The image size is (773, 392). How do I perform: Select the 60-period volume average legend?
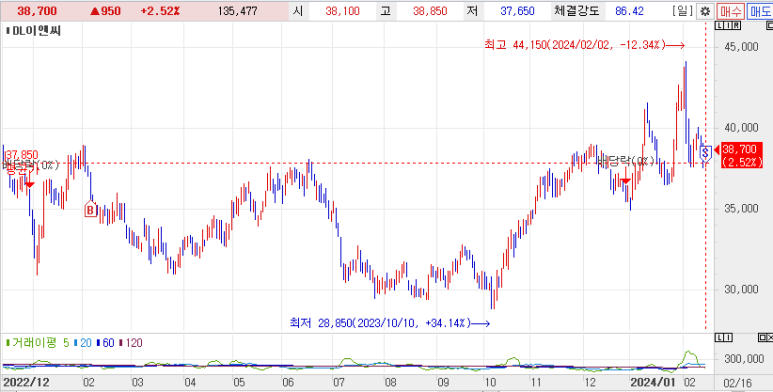[x=105, y=343]
